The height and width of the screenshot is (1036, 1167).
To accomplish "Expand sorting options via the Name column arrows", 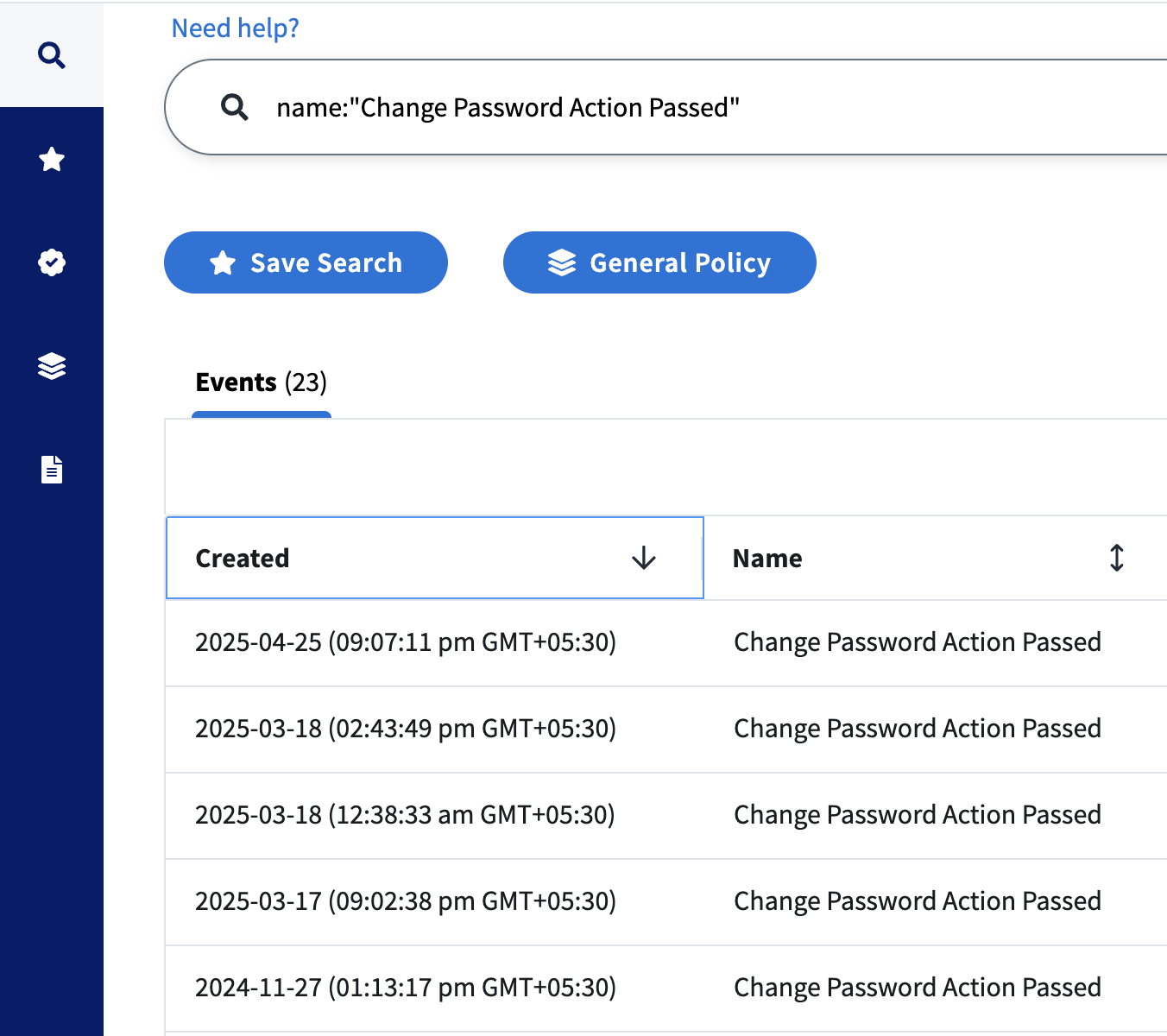I will tap(1116, 558).
